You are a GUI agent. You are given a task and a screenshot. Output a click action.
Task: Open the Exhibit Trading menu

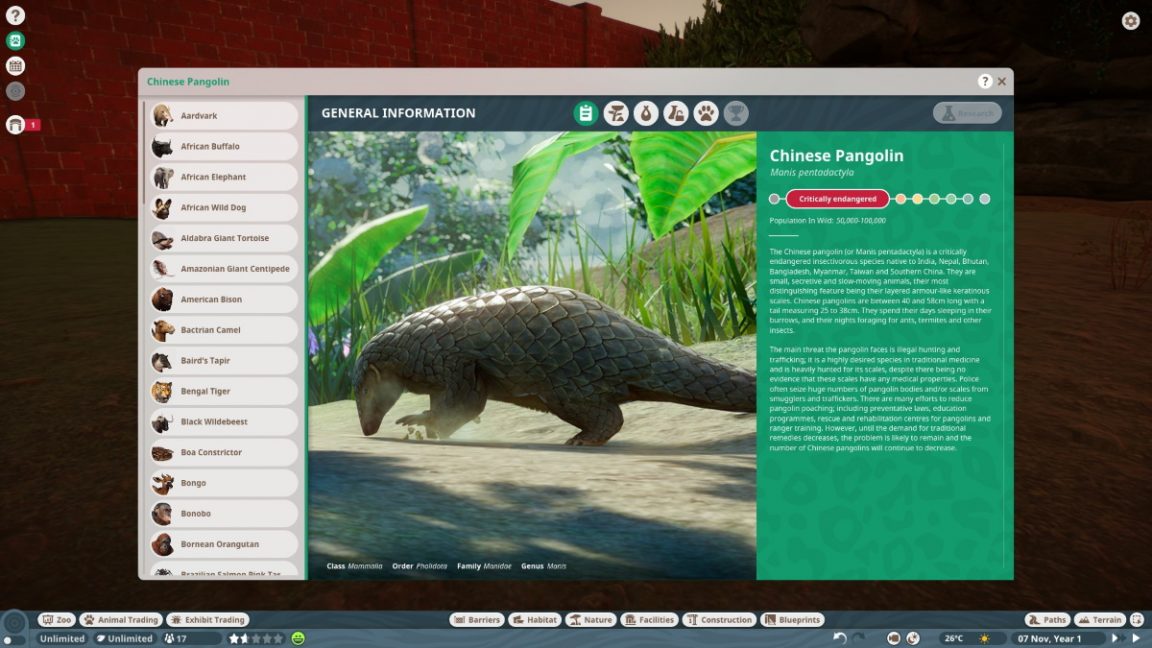coord(208,620)
